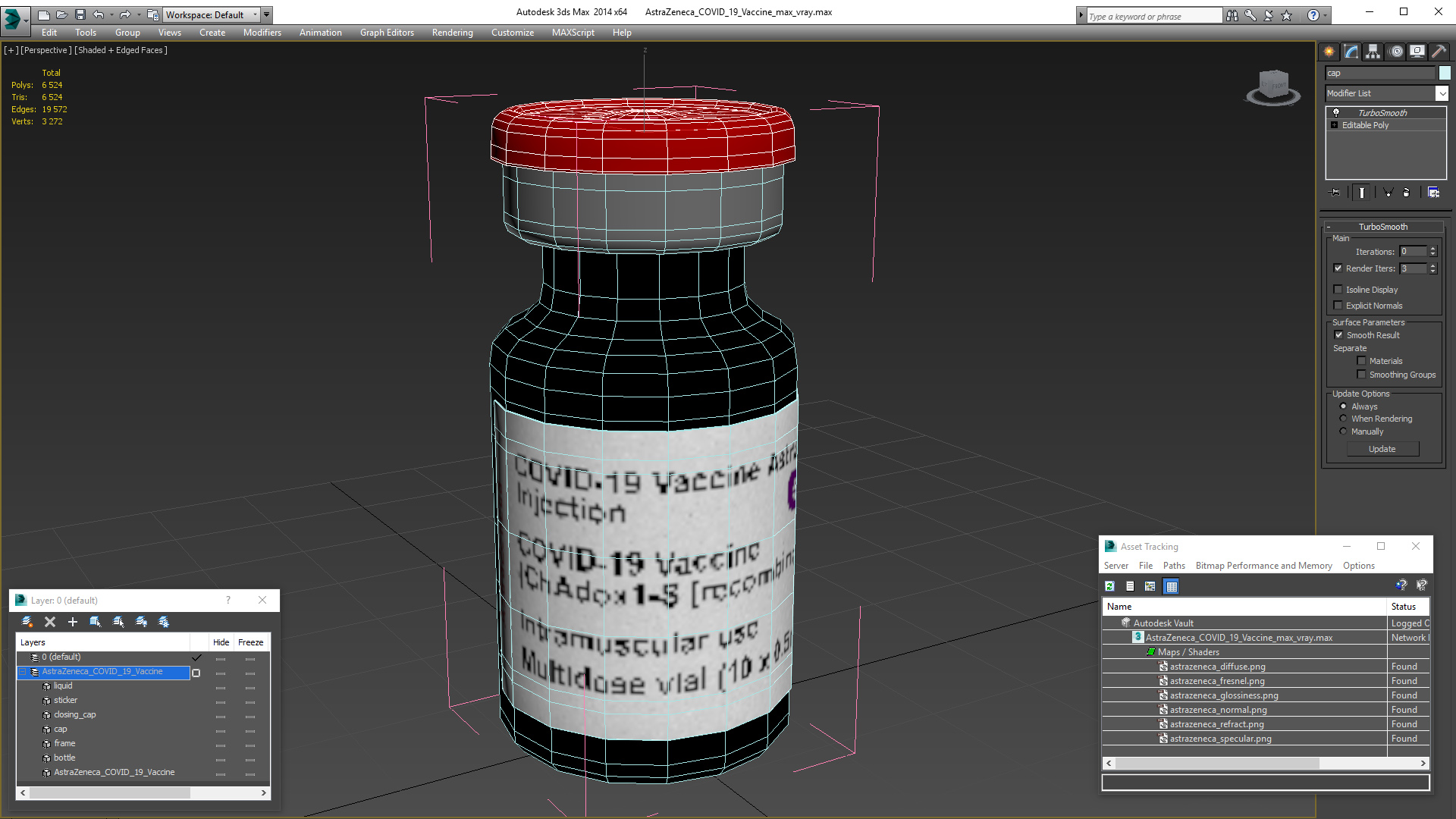Enable Separate by Materials checkbox
1456x819 pixels.
coord(1361,361)
